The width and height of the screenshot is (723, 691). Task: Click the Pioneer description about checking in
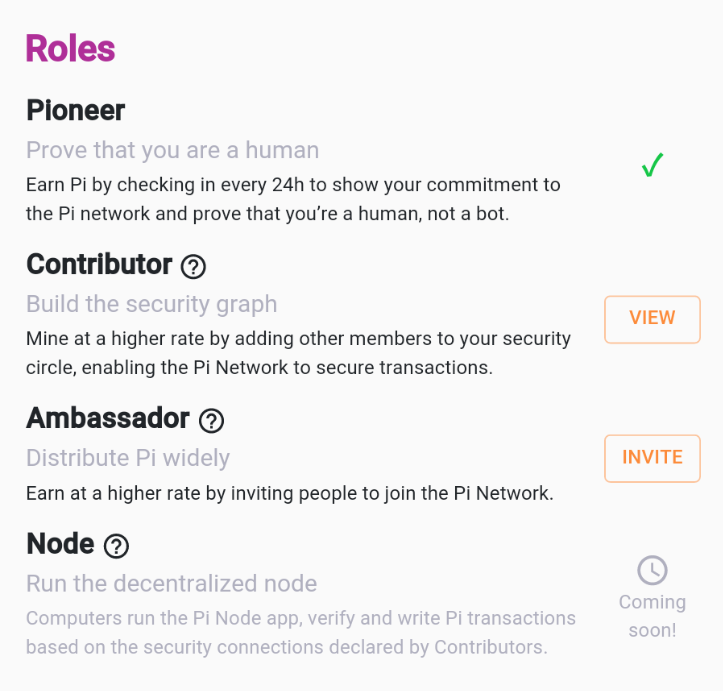pos(293,199)
